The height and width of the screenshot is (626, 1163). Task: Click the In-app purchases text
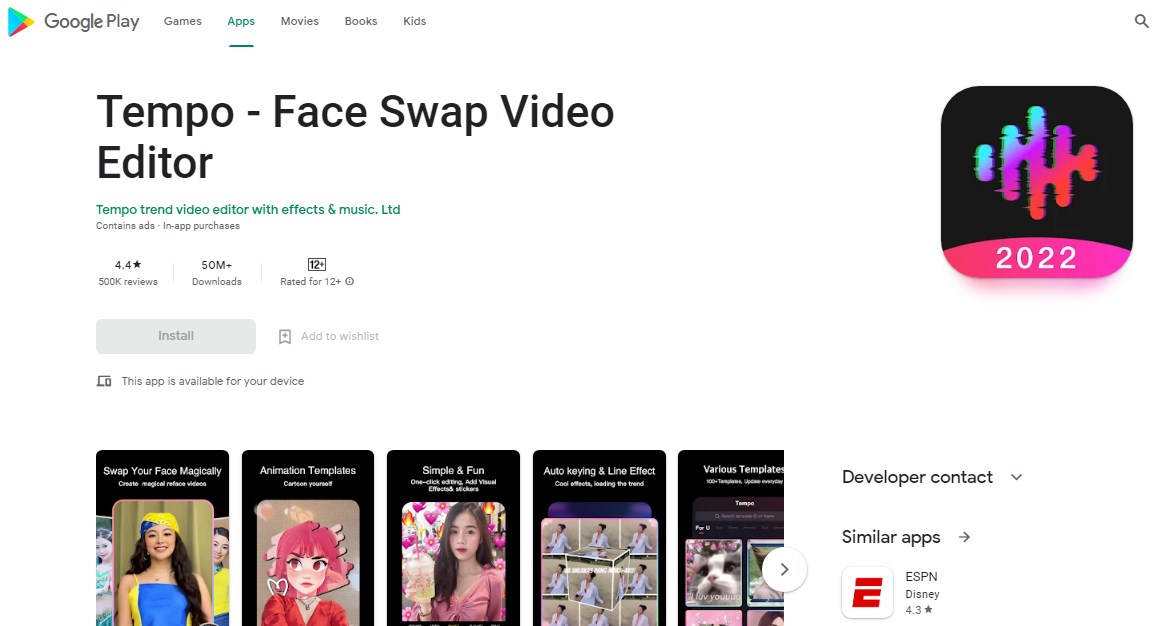(201, 226)
